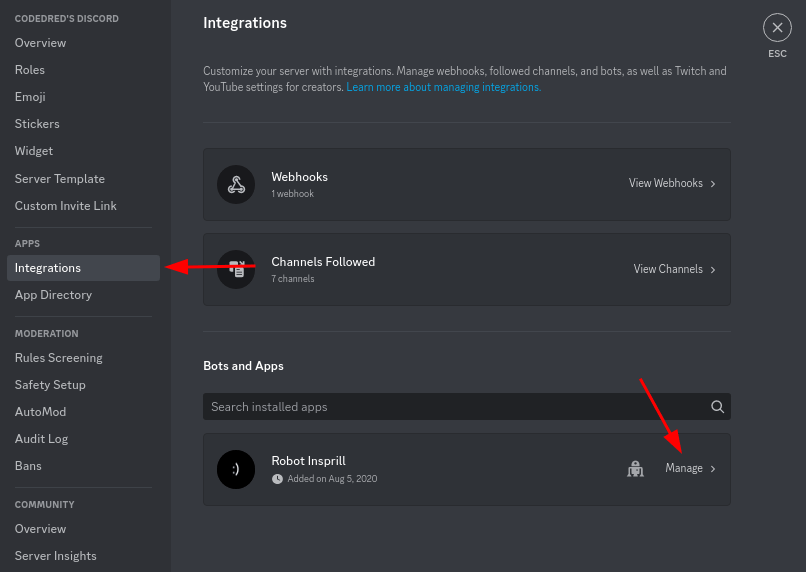
Task: Manage the Robot Insprill bot
Action: (690, 468)
